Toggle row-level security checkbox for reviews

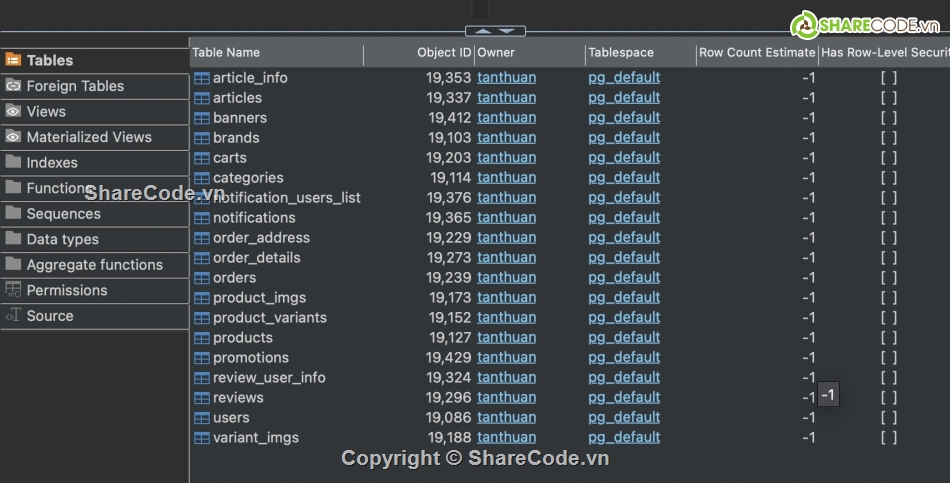click(889, 398)
